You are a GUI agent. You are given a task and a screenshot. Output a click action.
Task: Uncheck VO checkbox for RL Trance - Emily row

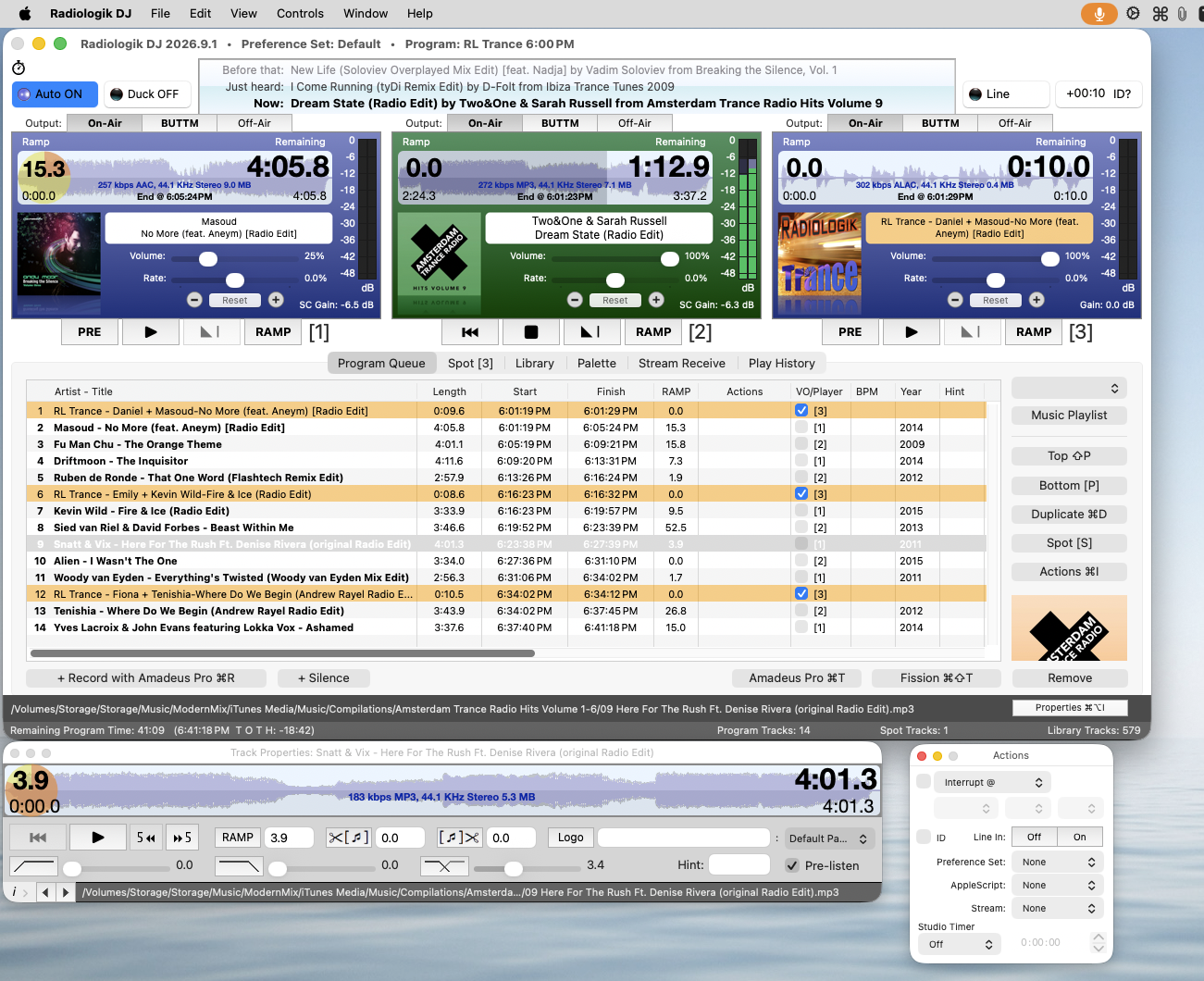(801, 494)
